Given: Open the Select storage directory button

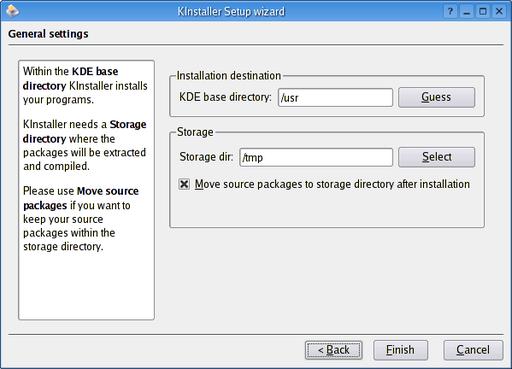Looking at the screenshot, I should 436,157.
